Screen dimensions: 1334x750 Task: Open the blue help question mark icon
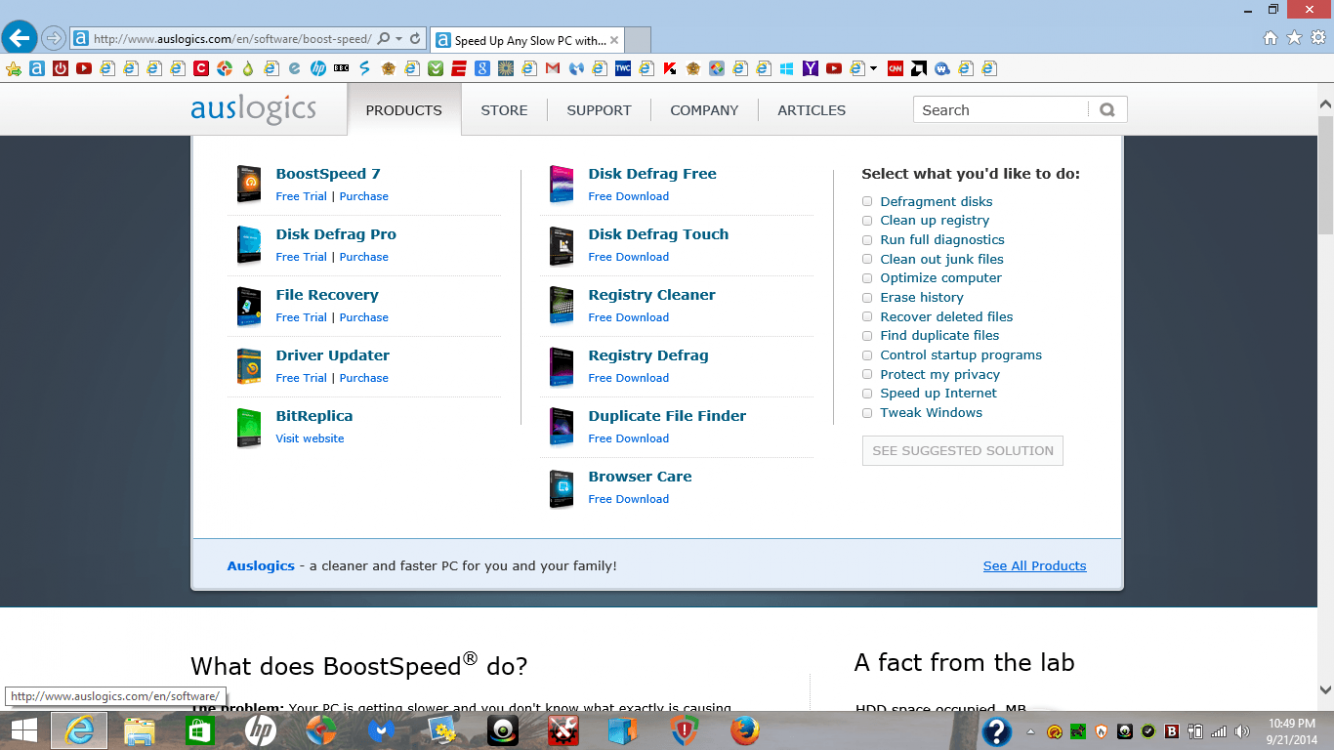[996, 731]
